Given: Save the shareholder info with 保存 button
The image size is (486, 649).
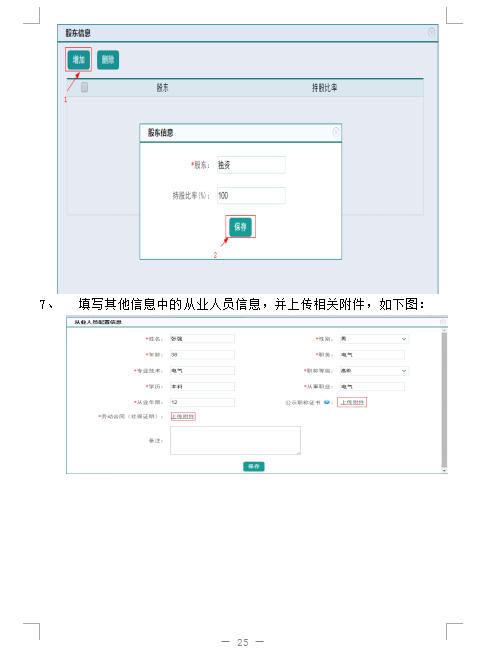Looking at the screenshot, I should tap(241, 227).
